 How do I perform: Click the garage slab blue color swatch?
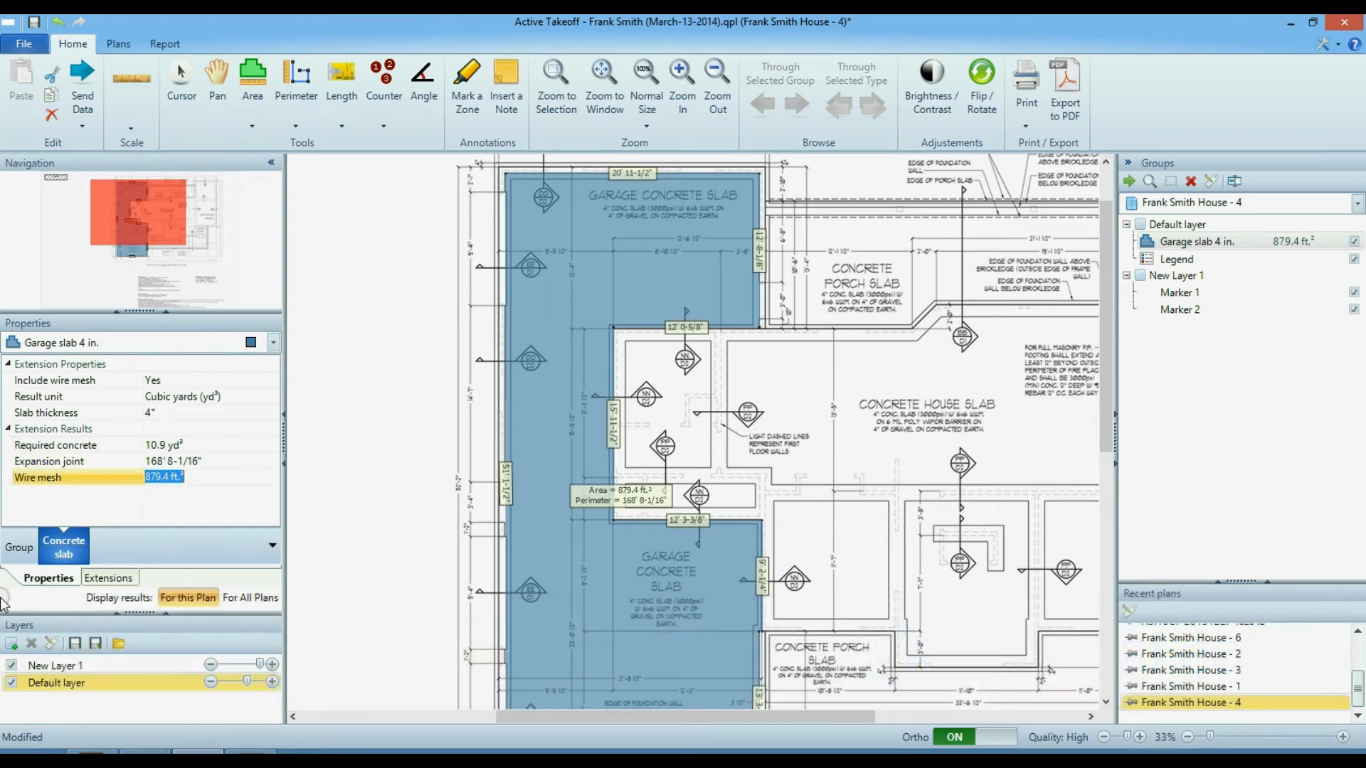click(x=251, y=343)
